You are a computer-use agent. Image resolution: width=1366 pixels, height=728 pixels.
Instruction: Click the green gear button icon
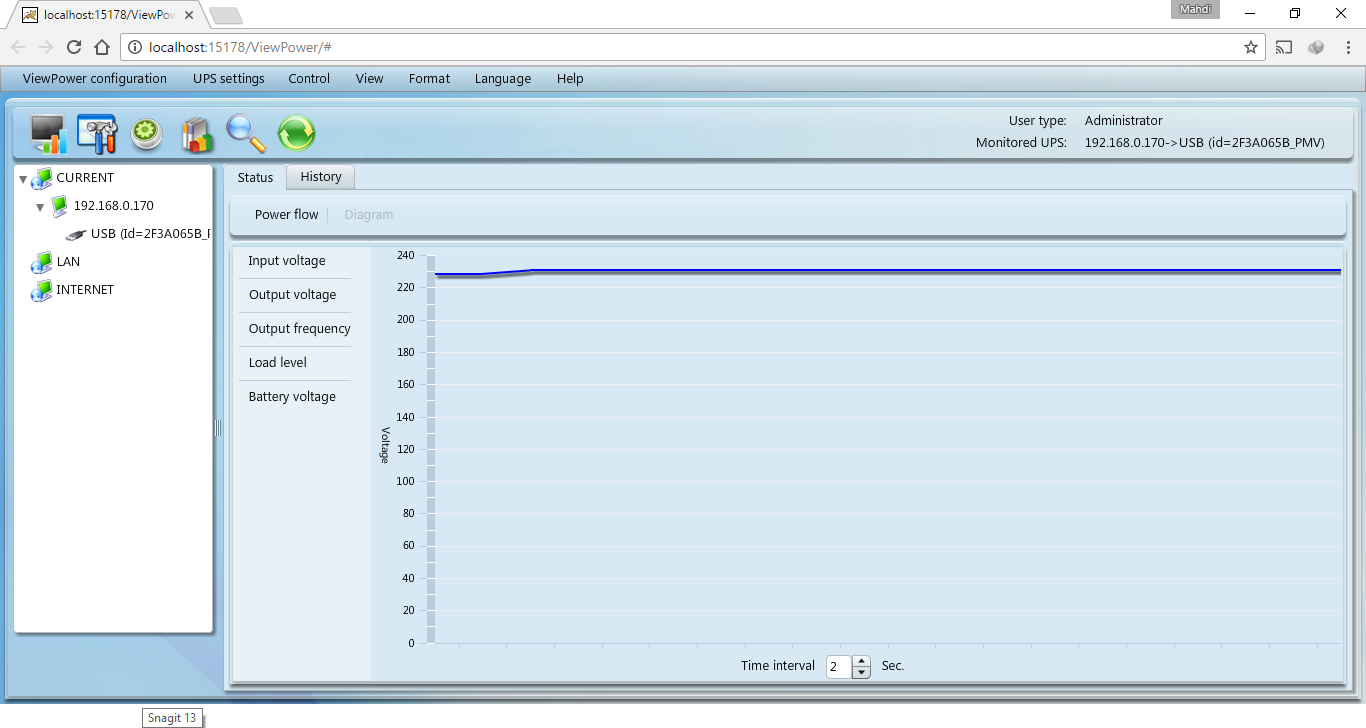(147, 134)
